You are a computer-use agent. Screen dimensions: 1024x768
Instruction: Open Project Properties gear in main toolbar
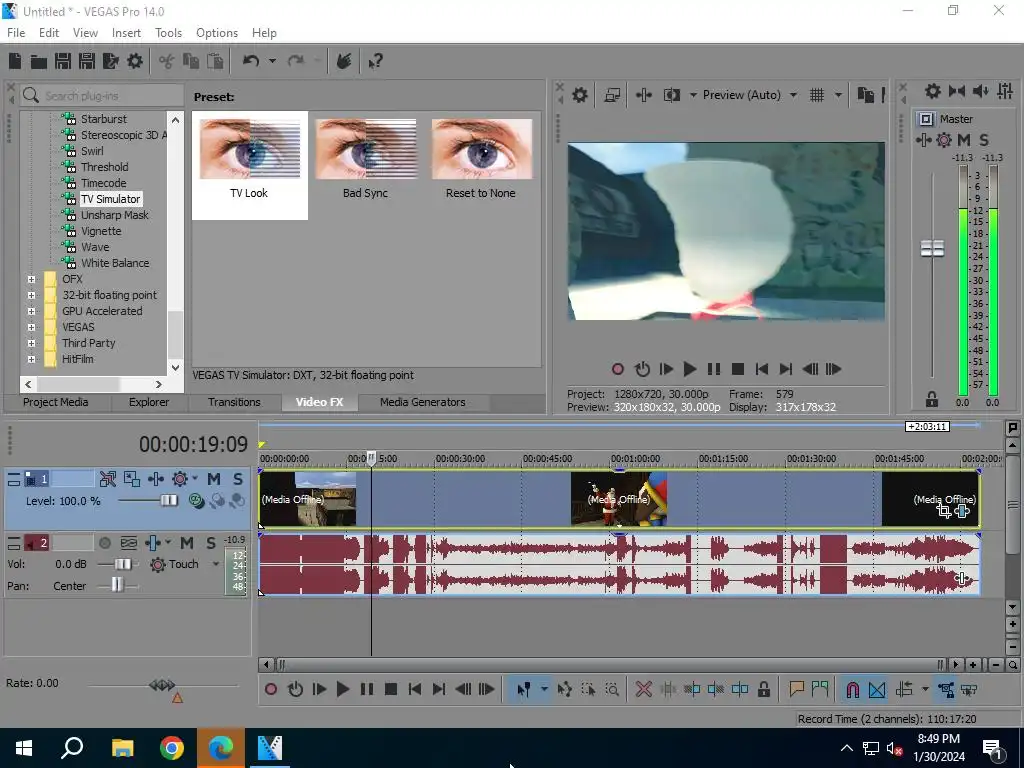coord(135,61)
